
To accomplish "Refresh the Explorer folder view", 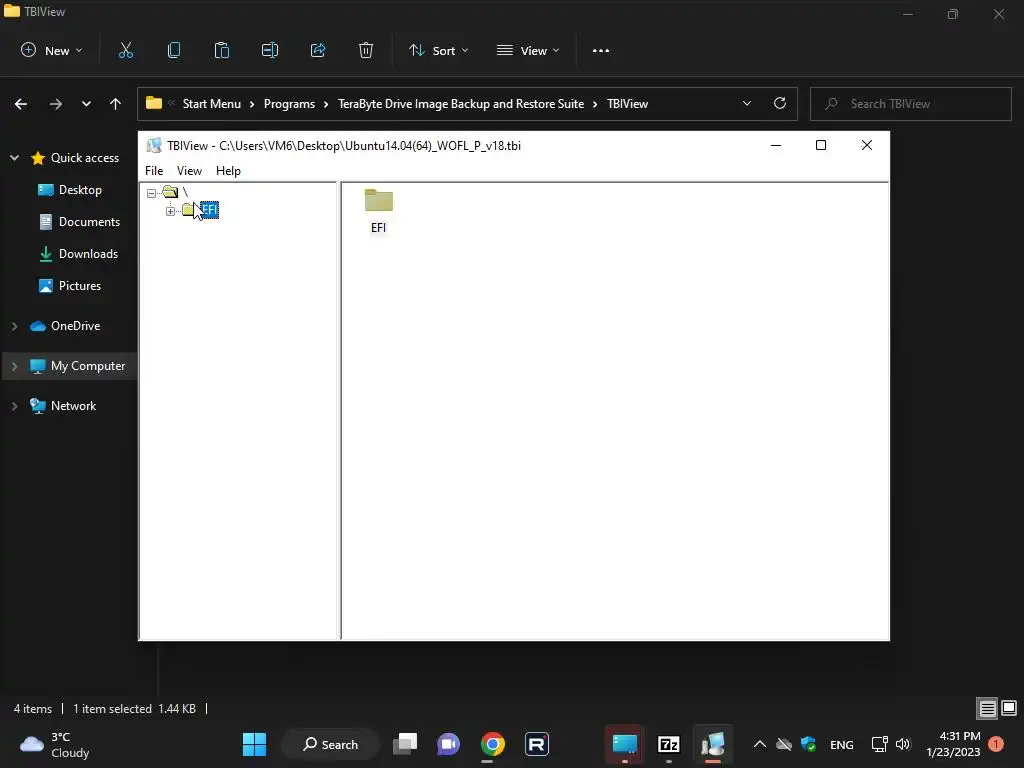I will (780, 103).
